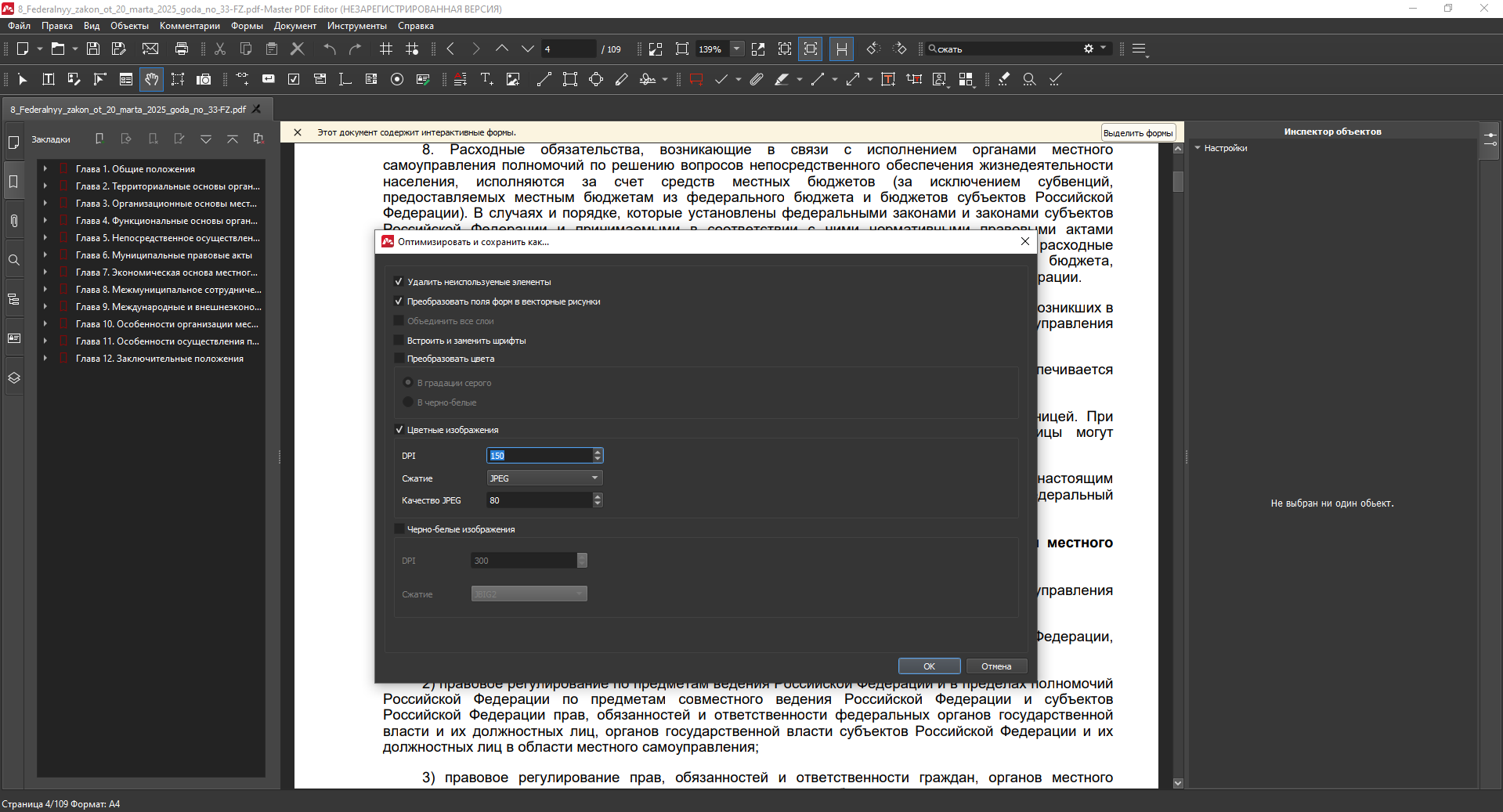Confirm optimization with the OK button

pos(929,666)
